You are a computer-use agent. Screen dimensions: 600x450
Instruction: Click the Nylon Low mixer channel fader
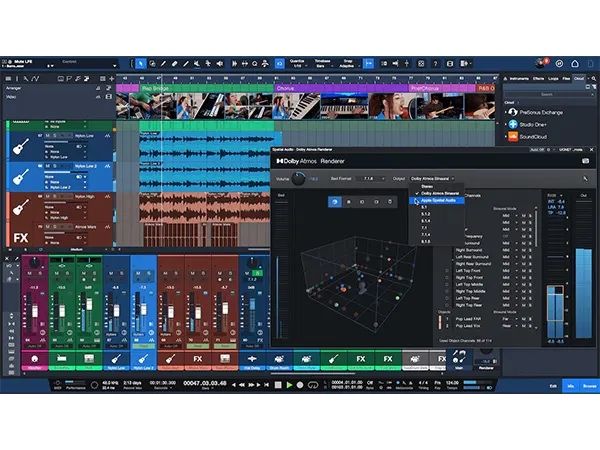116,311
